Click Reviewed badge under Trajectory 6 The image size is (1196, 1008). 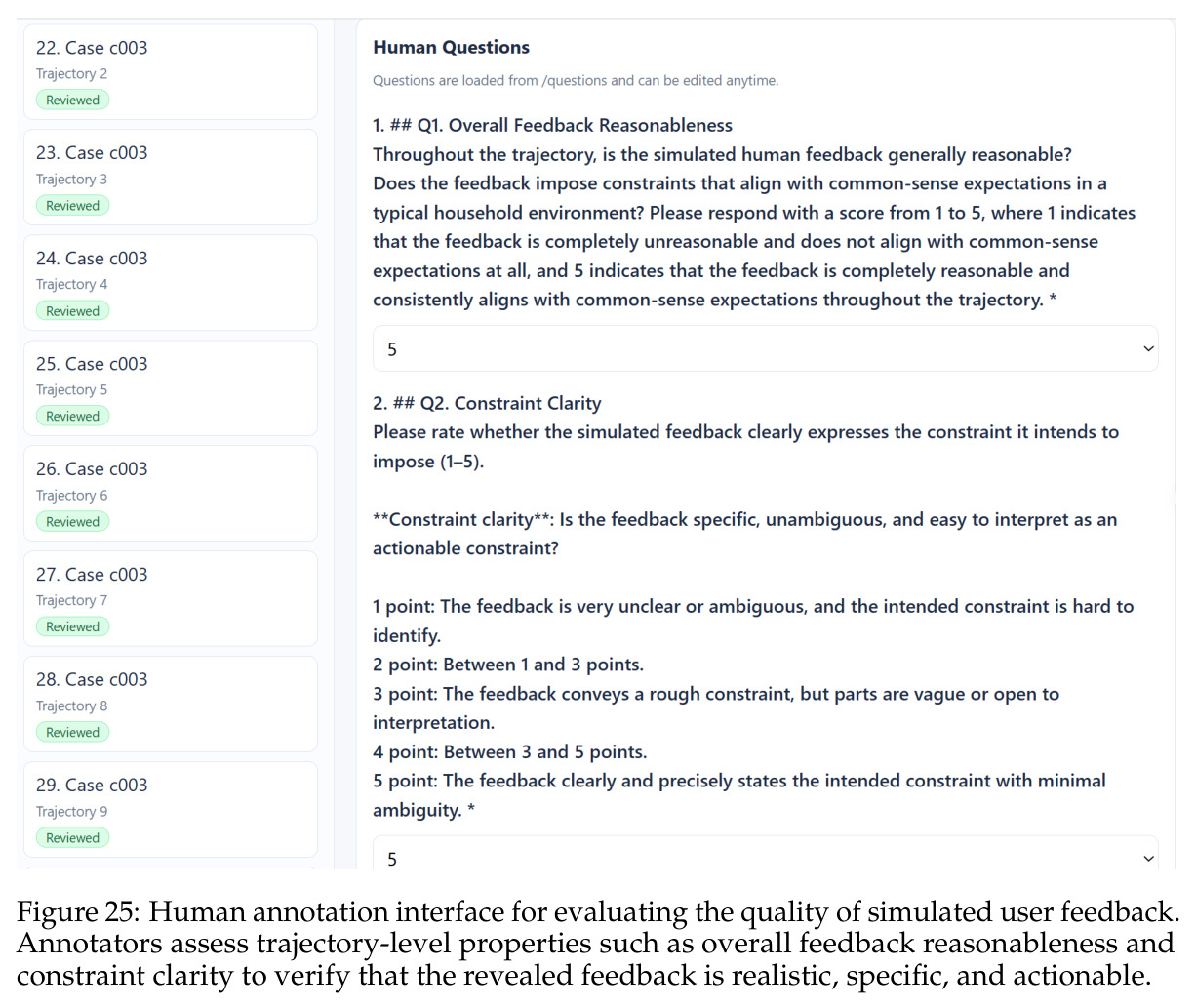point(73,521)
